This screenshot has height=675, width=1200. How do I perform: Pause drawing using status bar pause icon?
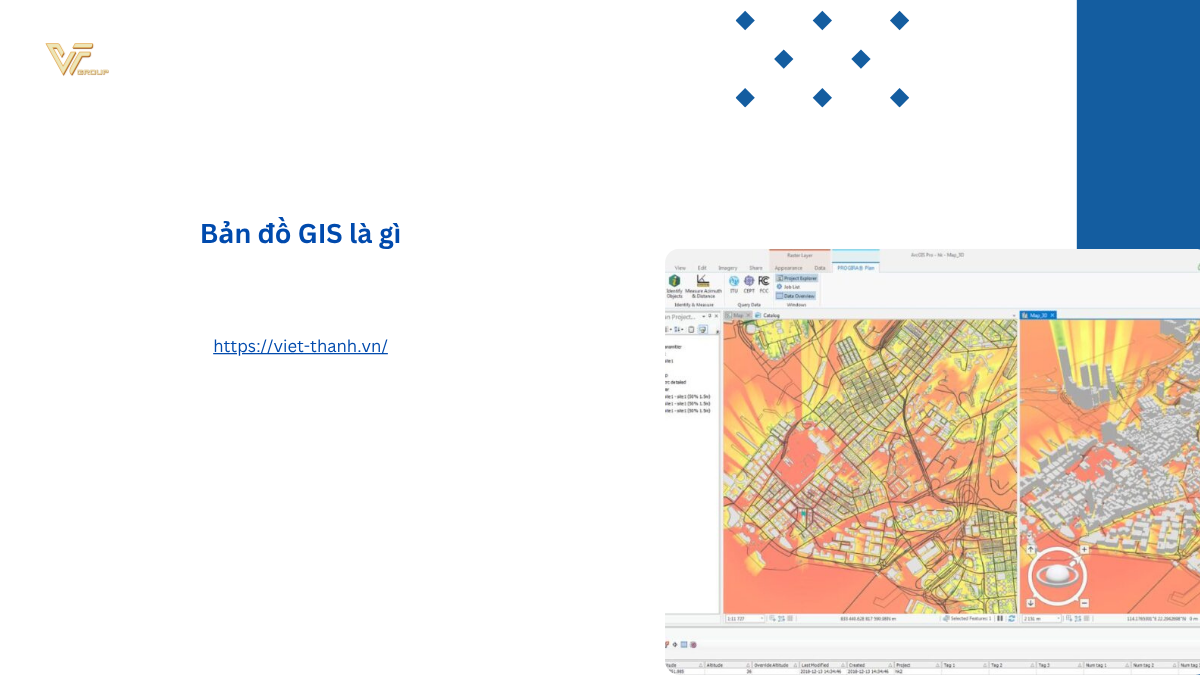coord(999,619)
